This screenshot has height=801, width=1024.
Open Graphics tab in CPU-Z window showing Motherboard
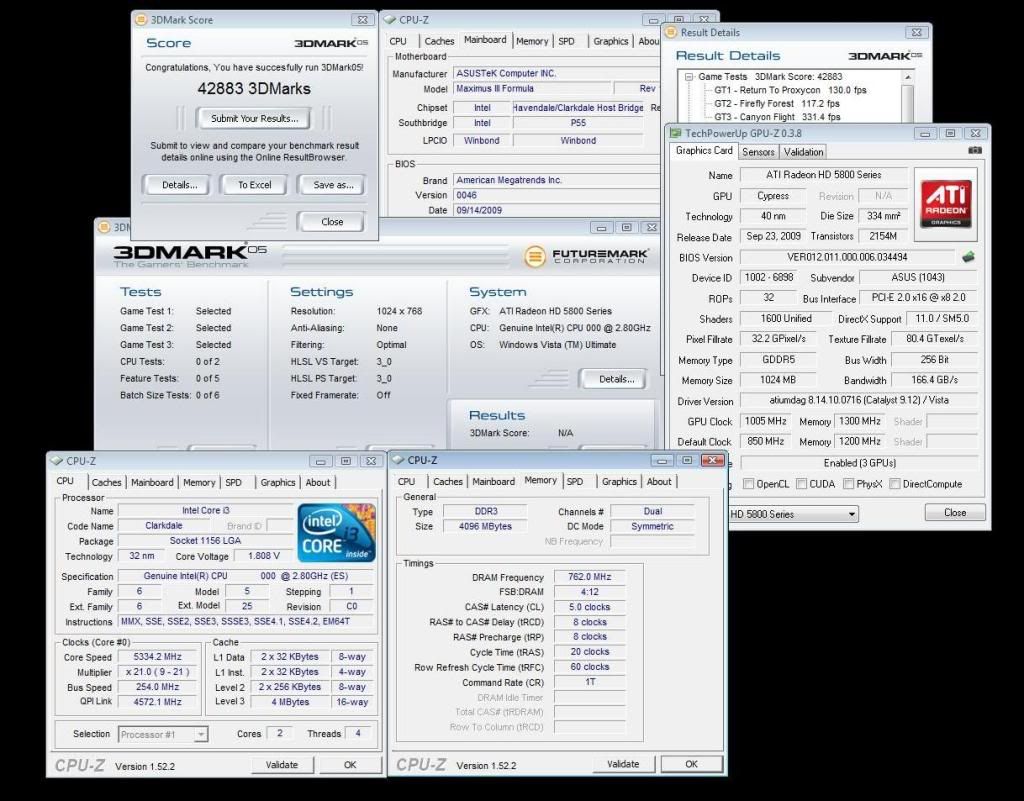[x=611, y=41]
